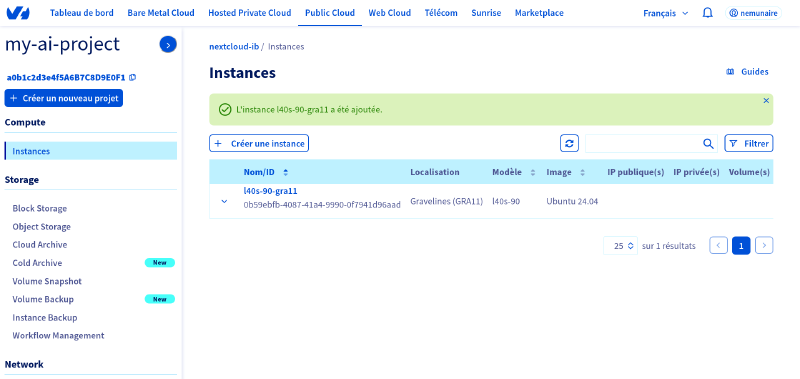This screenshot has height=379, width=800.
Task: Select the Public Cloud tab
Action: (330, 13)
